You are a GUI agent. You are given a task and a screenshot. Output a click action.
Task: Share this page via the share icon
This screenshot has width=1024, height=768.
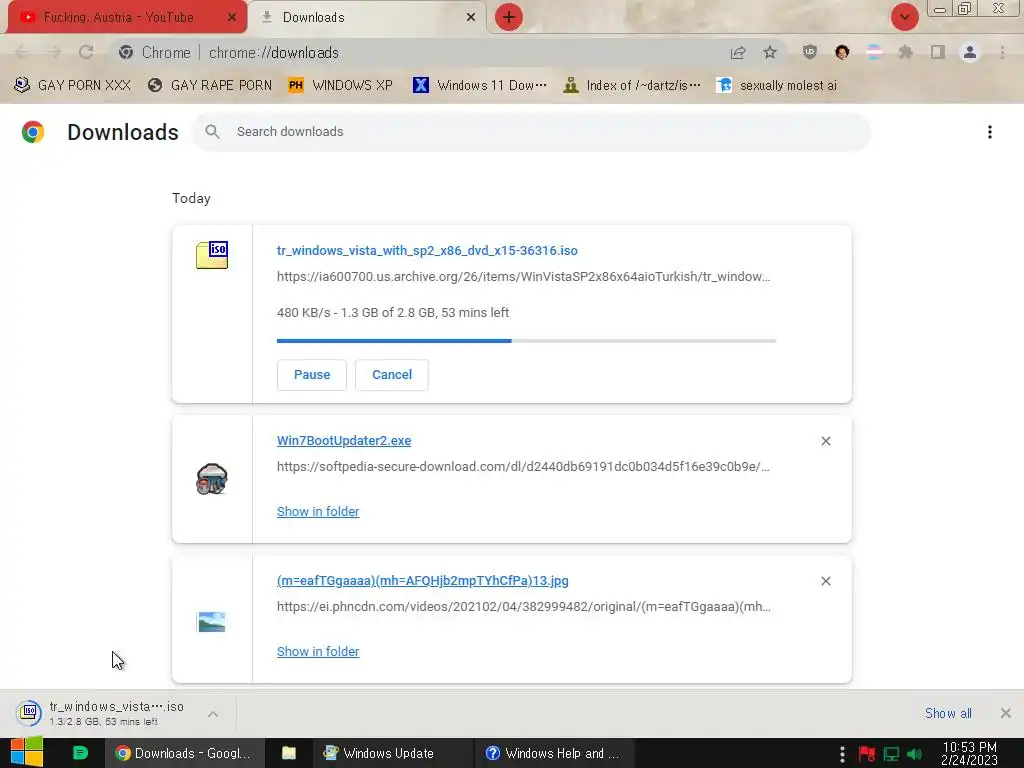pos(738,52)
